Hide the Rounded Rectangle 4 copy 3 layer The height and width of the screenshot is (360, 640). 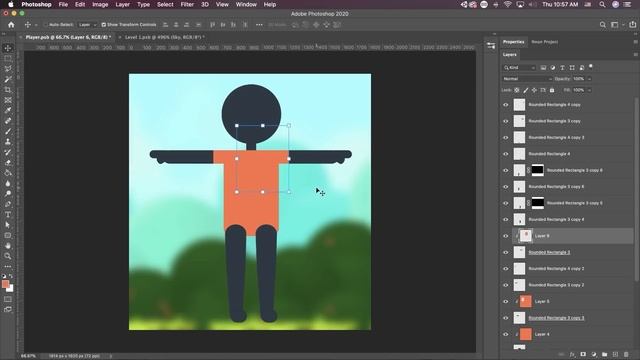coord(506,138)
